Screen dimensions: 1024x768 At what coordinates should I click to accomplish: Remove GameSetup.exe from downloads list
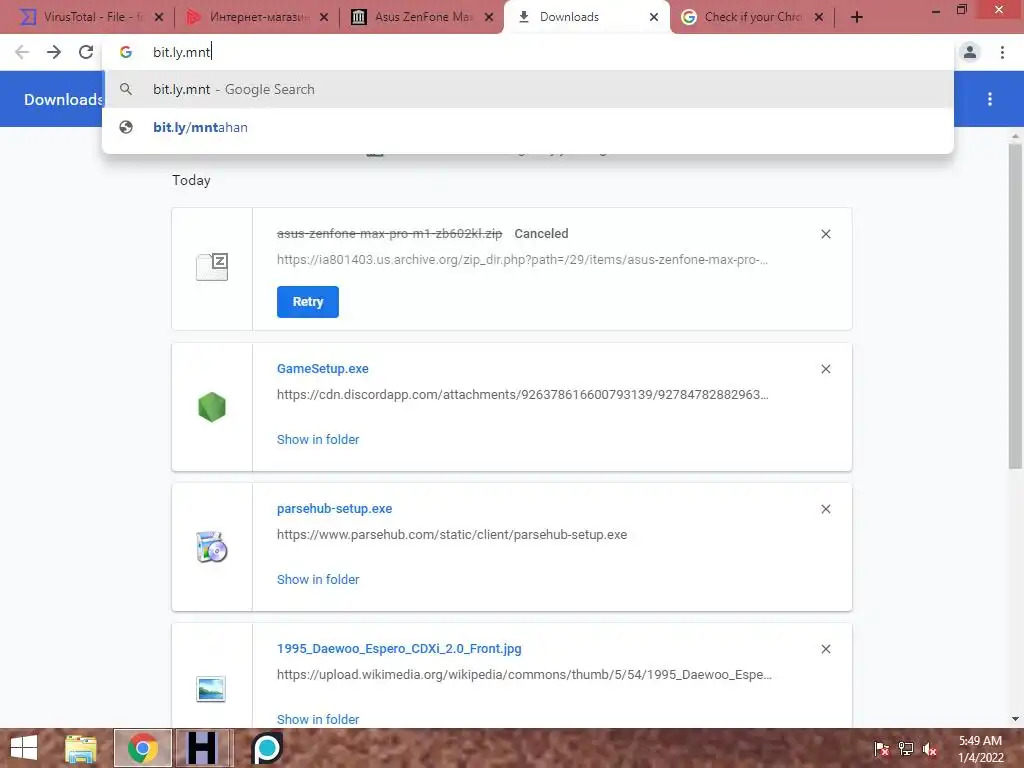825,369
